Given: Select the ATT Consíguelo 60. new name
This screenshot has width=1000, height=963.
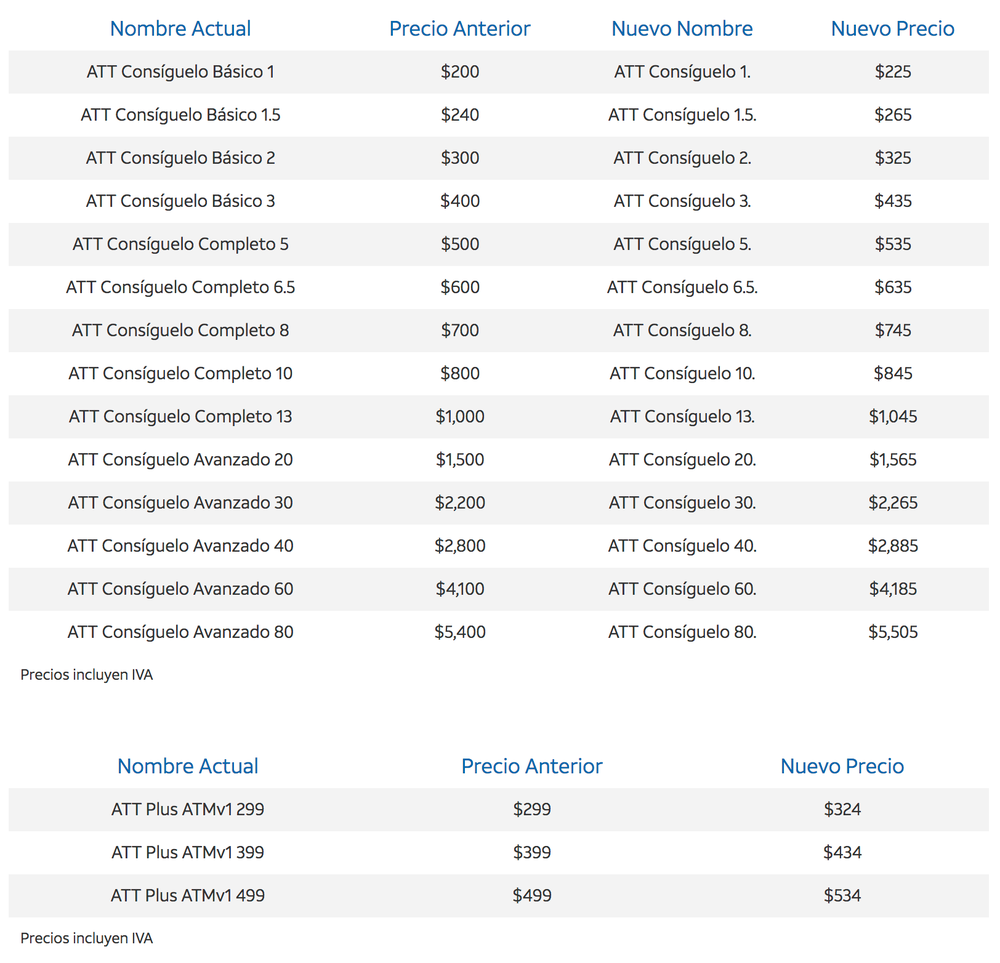Looking at the screenshot, I should pos(682,589).
